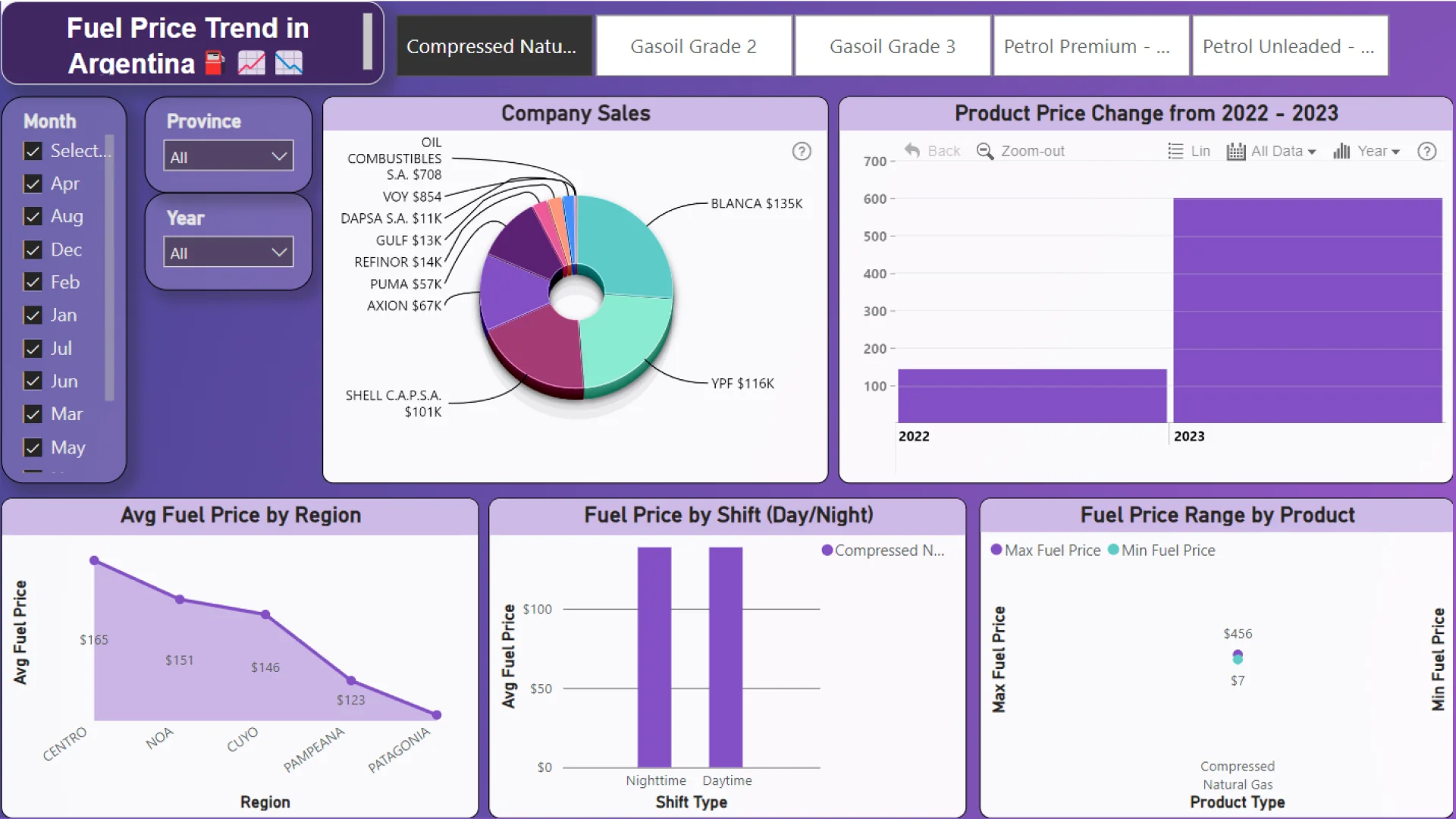Uncheck the Mar month checkbox
Viewport: 1456px width, 819px height.
[33, 414]
